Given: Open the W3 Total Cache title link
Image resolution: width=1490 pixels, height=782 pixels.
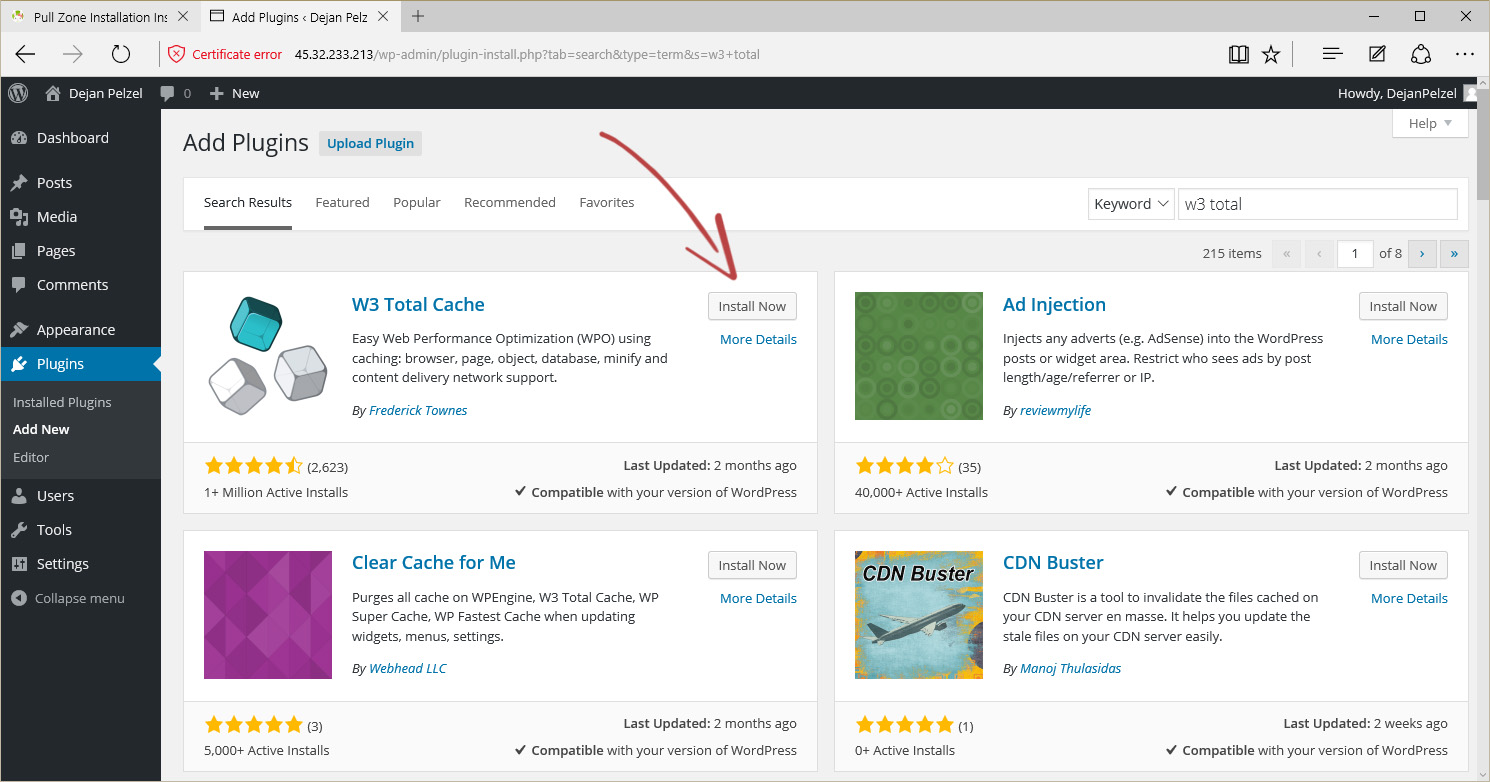Looking at the screenshot, I should tap(418, 305).
